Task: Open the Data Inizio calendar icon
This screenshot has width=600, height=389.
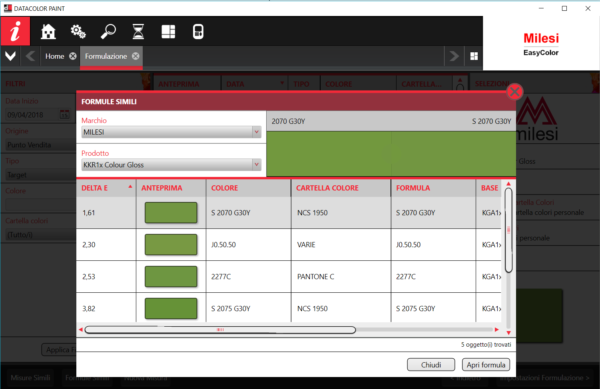Action: (x=64, y=114)
